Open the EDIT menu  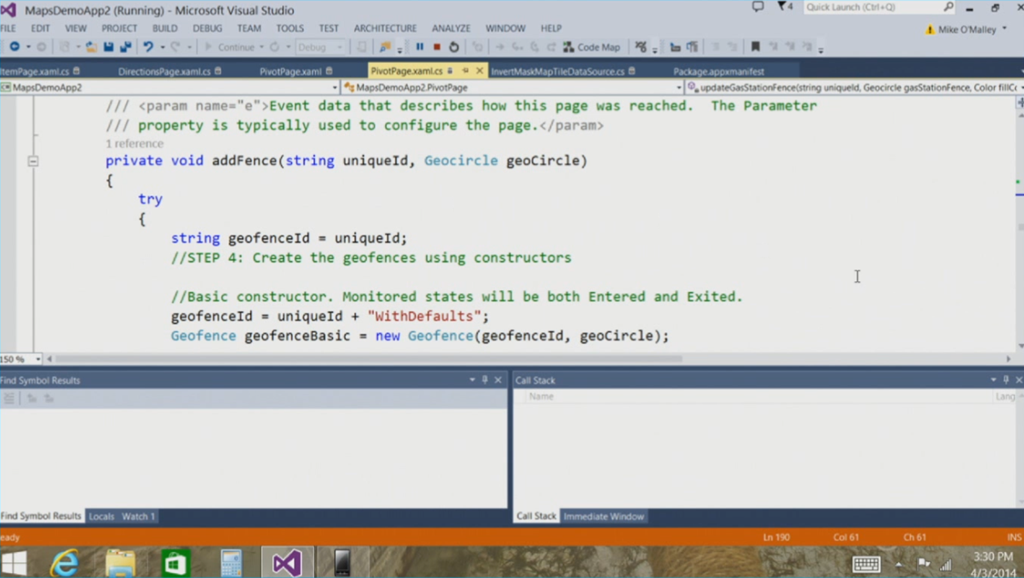pyautogui.click(x=40, y=28)
